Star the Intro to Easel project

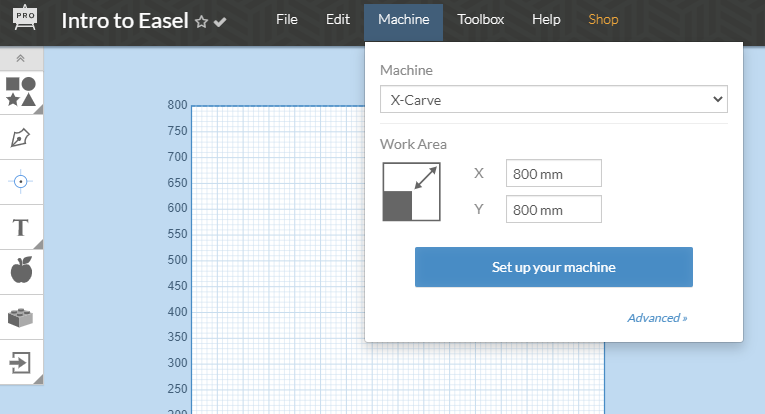[x=201, y=21]
